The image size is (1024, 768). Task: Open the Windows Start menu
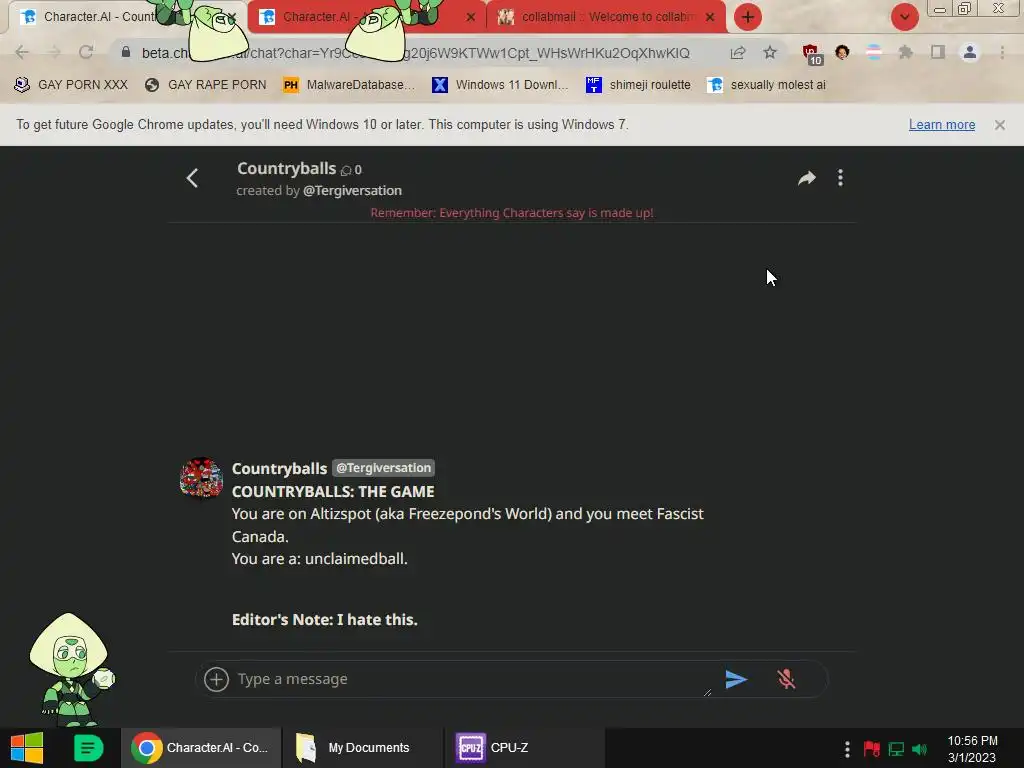pyautogui.click(x=26, y=748)
